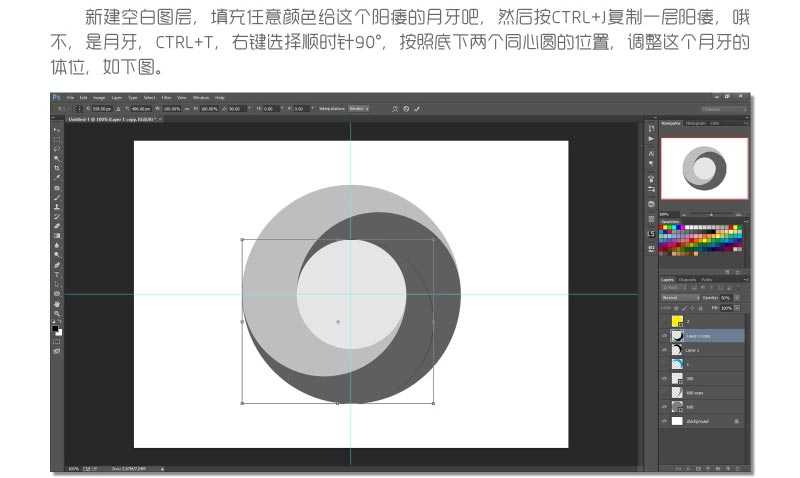Viewport: 800px width, 478px height.
Task: Click the Navigator preview thumbnail
Action: [x=703, y=167]
